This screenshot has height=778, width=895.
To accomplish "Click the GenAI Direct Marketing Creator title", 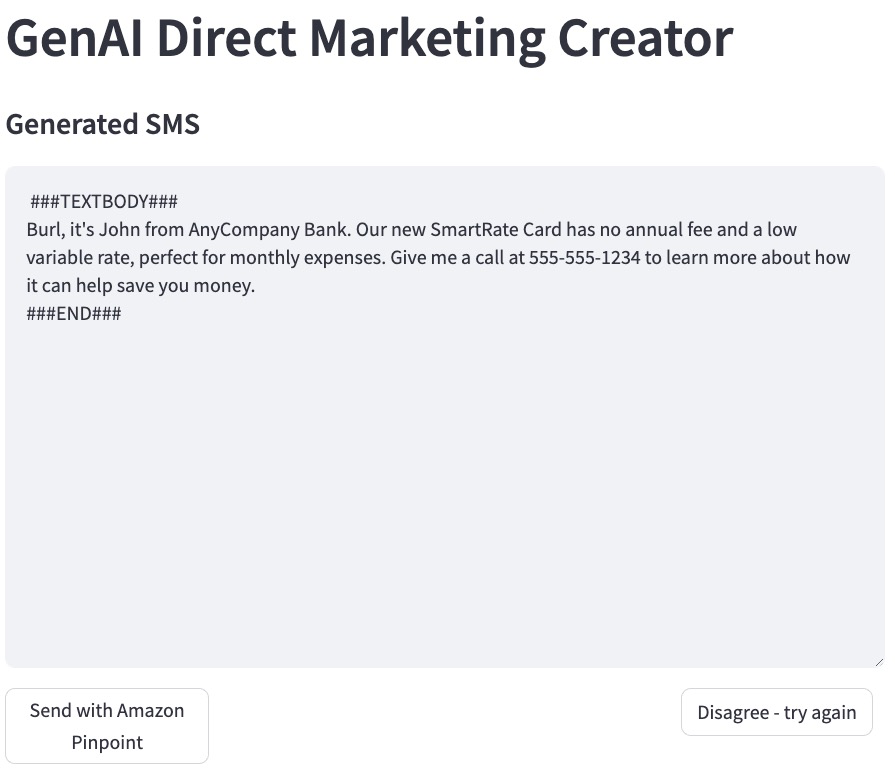I will (369, 38).
